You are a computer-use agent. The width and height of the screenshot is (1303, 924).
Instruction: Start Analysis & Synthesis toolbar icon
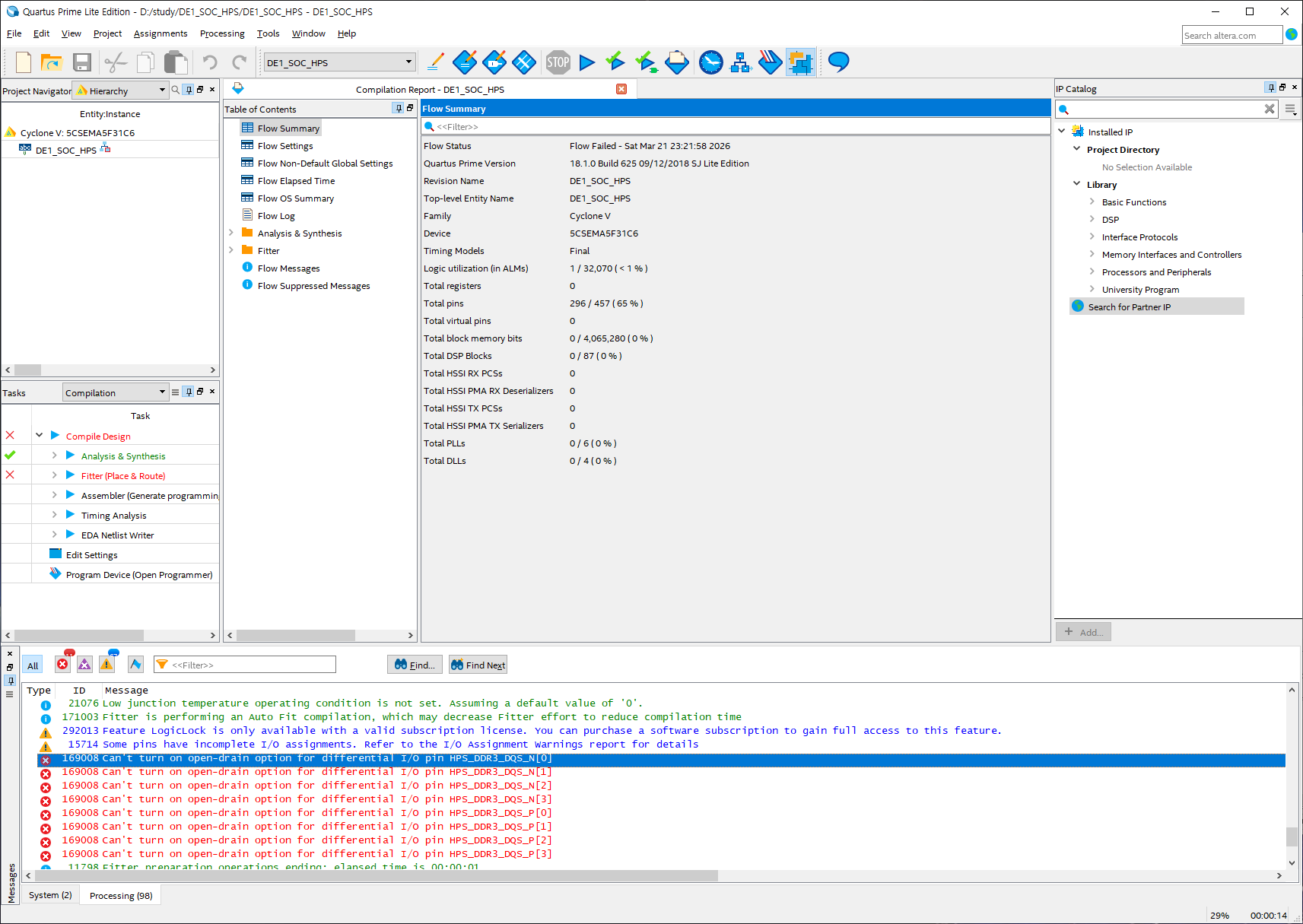pyautogui.click(x=615, y=62)
